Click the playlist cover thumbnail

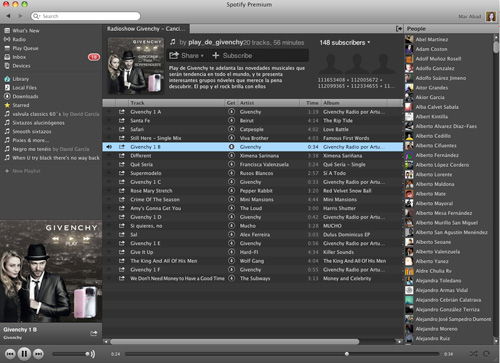[136, 66]
